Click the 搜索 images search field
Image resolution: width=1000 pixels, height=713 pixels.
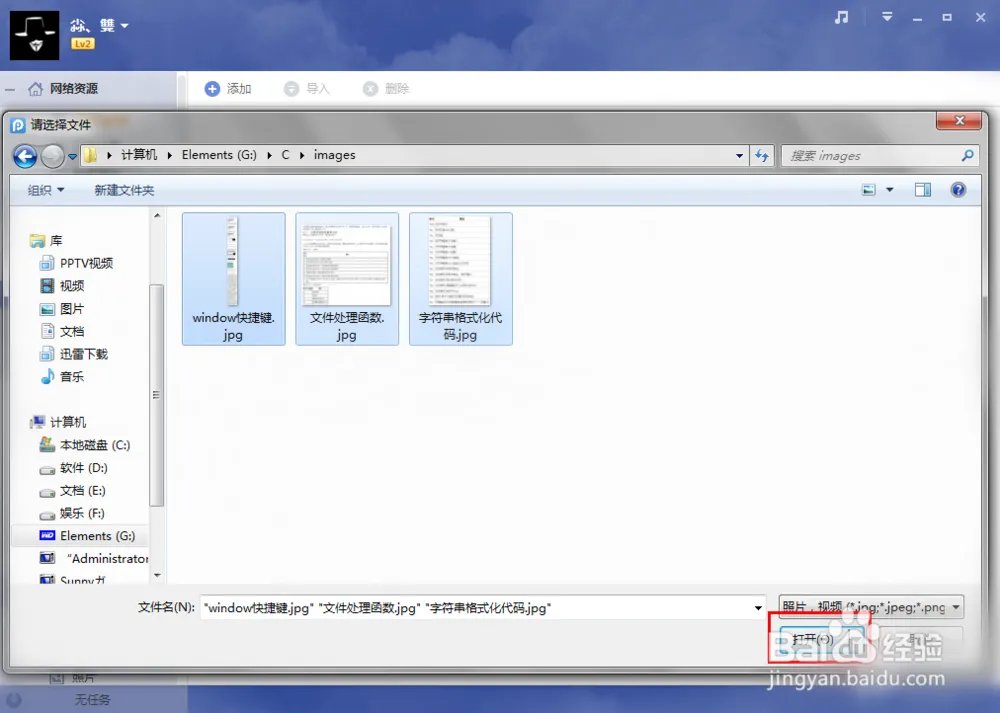pyautogui.click(x=870, y=156)
